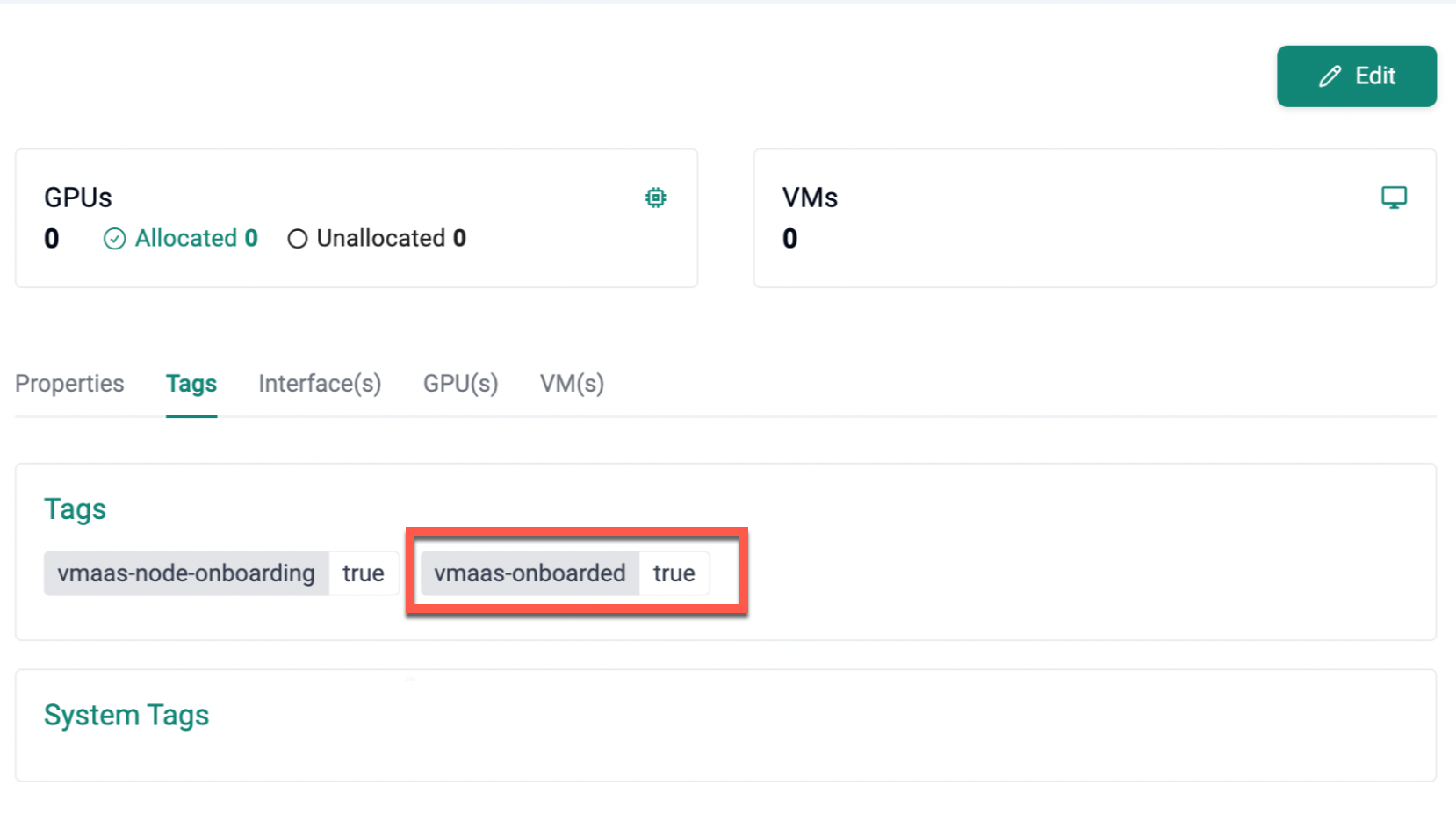Click the Edit button
Viewport: 1456px width, 829px height.
(x=1356, y=76)
